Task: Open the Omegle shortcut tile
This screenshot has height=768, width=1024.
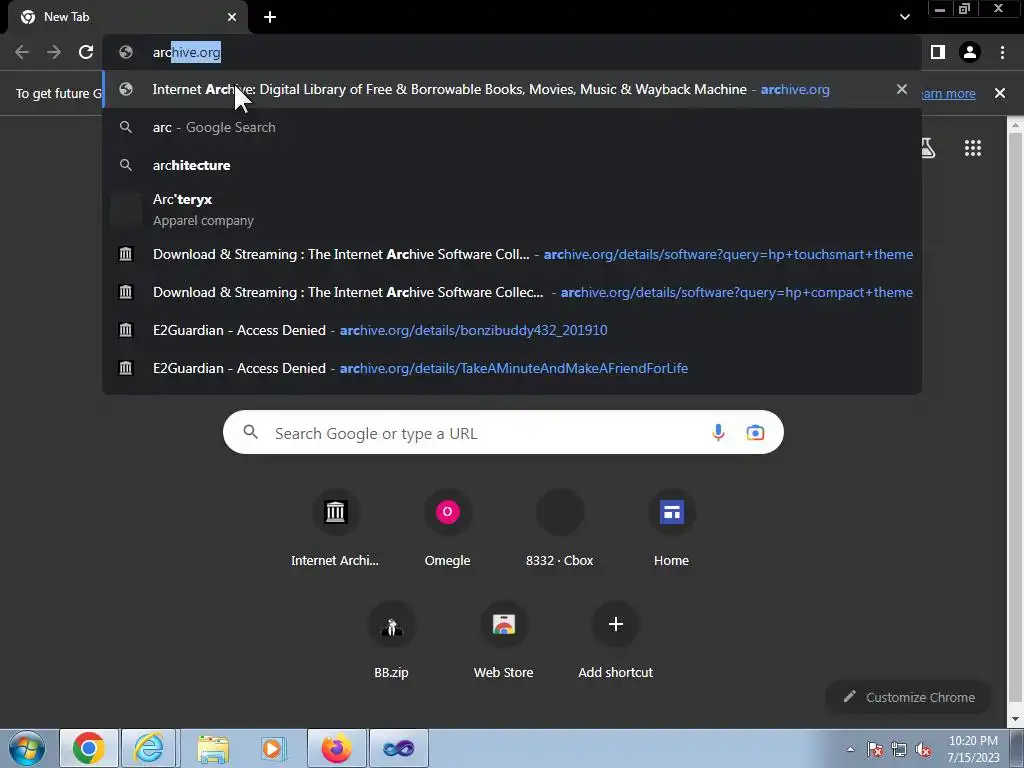Action: click(447, 528)
